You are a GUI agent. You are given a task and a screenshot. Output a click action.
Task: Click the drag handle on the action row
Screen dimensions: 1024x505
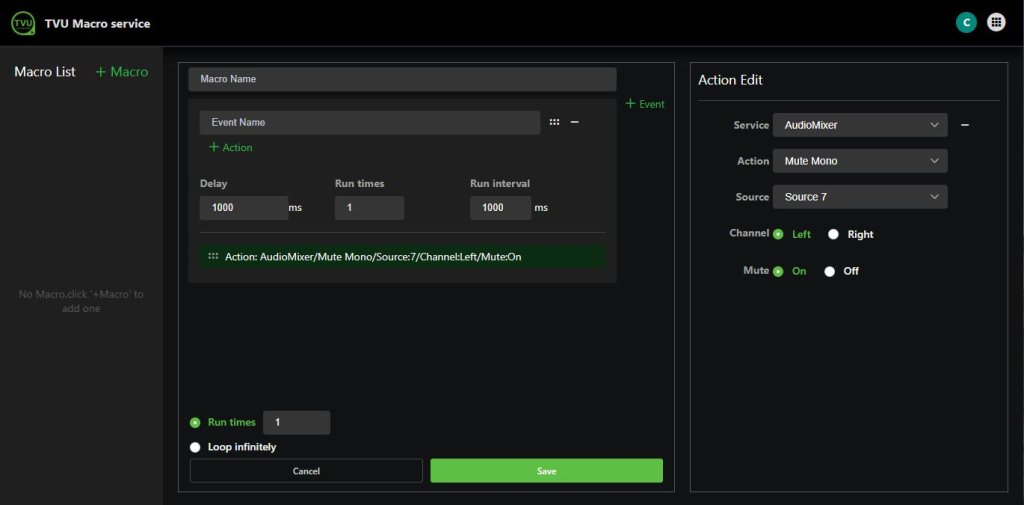click(x=213, y=257)
